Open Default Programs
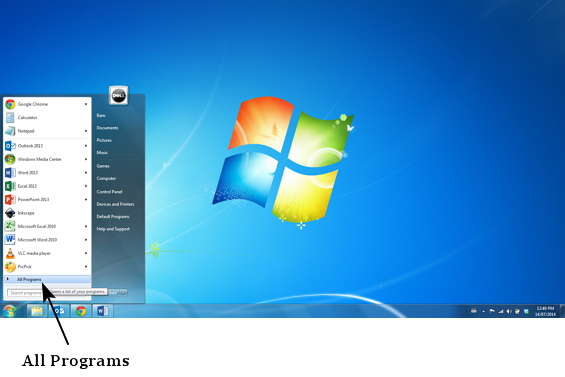The width and height of the screenshot is (565, 377). tap(113, 217)
